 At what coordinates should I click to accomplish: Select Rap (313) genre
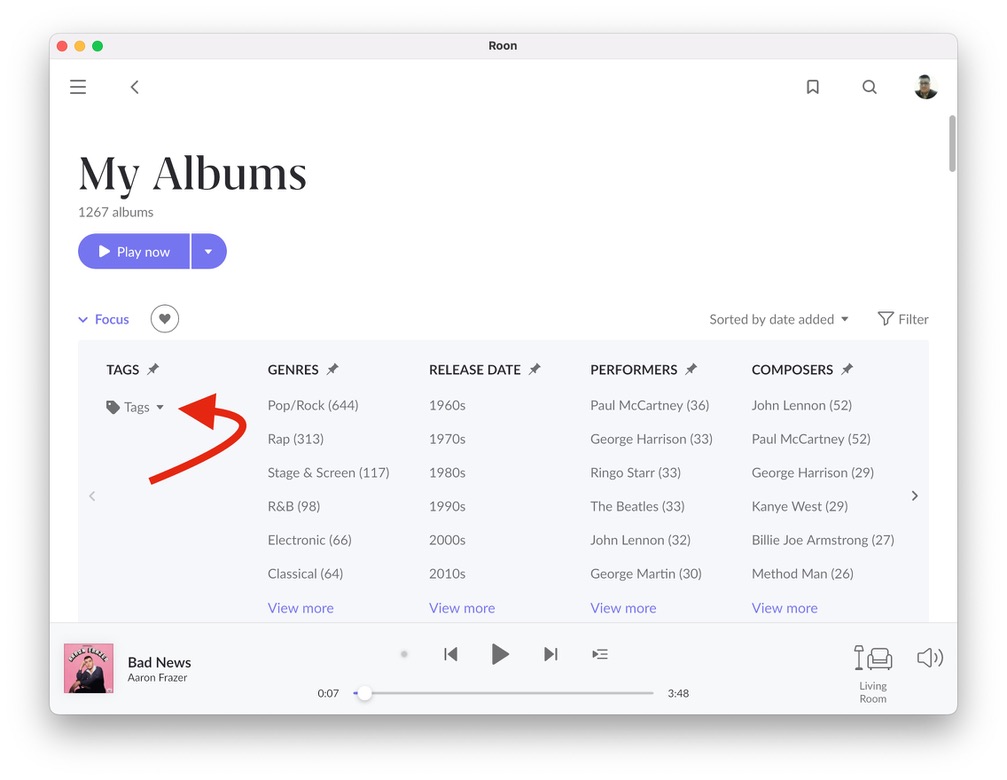coord(295,439)
